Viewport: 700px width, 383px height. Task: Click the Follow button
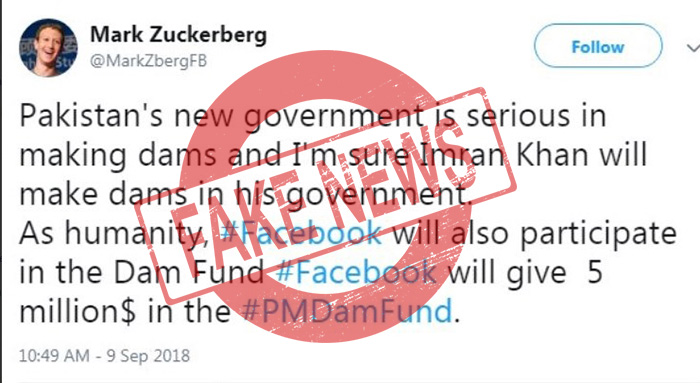[x=598, y=46]
